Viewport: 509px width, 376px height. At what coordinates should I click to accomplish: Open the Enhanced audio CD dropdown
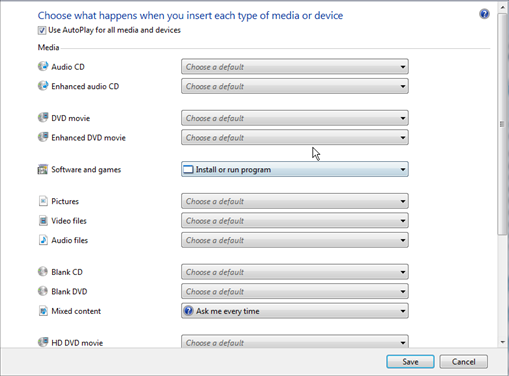pos(295,86)
